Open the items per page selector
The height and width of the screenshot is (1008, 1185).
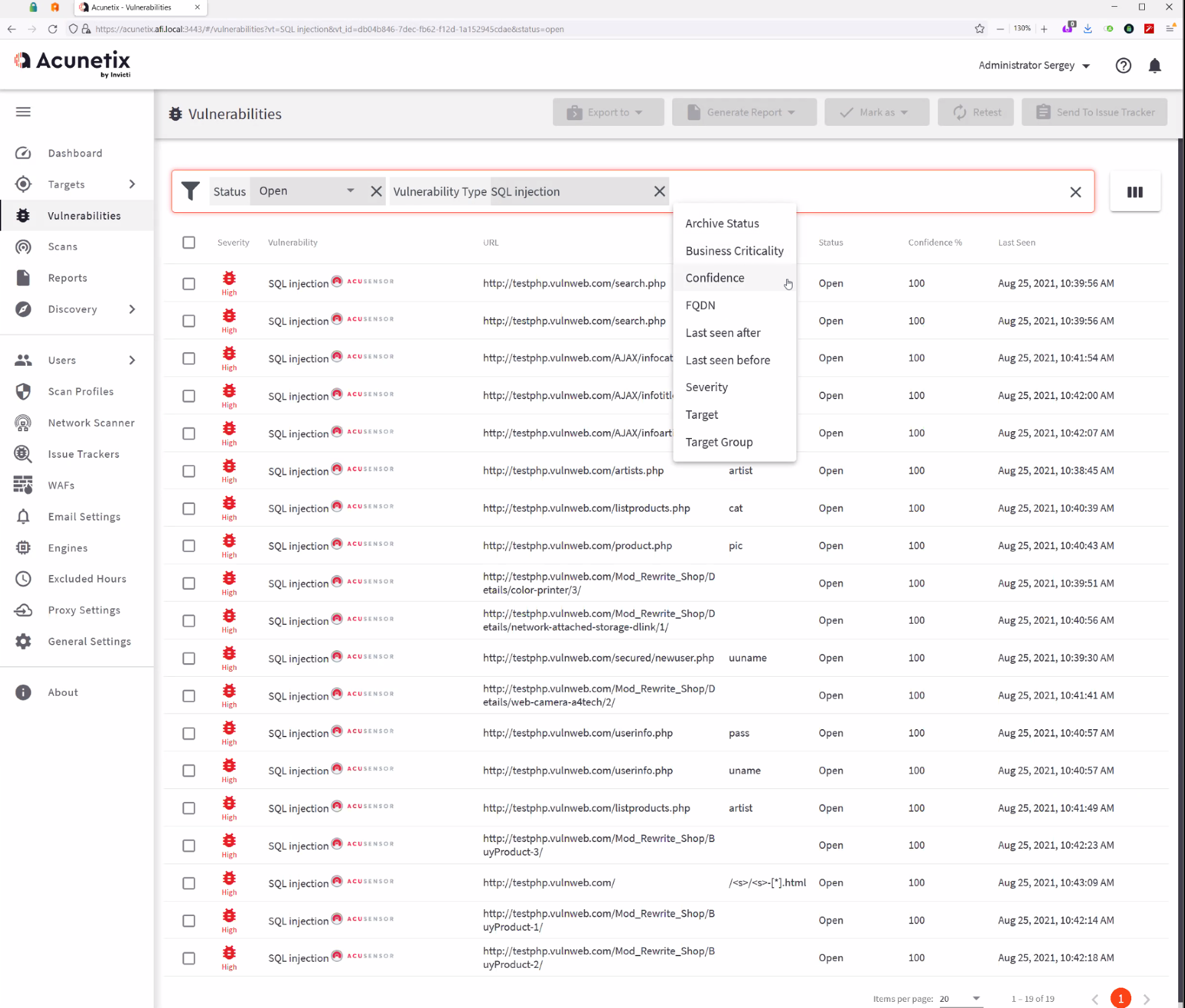pos(960,999)
